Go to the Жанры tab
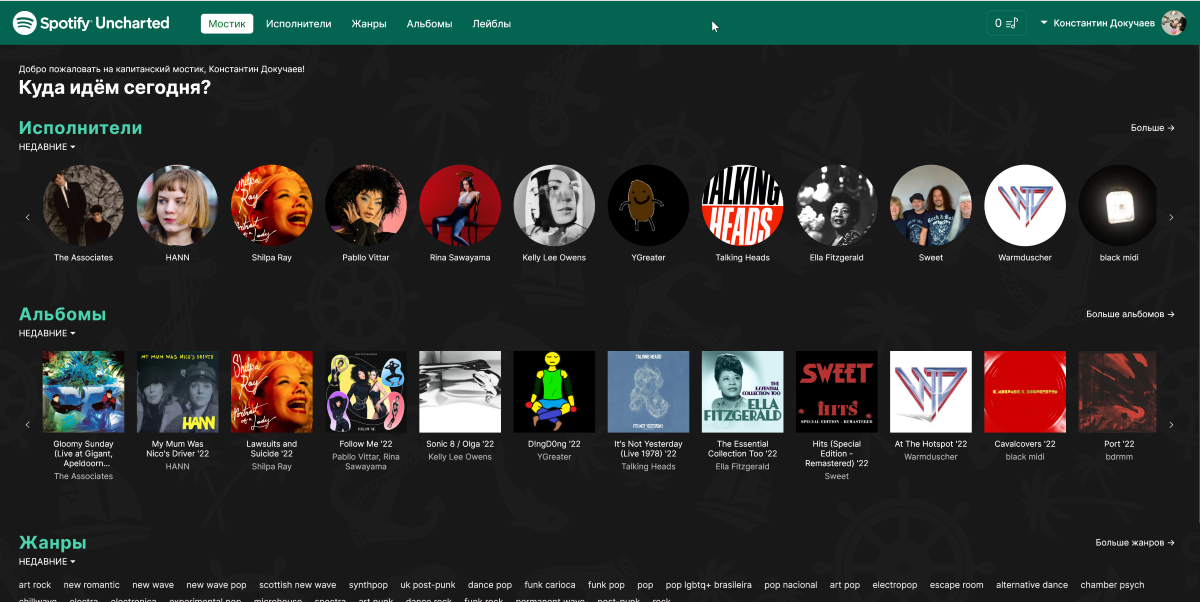Image resolution: width=1200 pixels, height=602 pixels. pyautogui.click(x=369, y=23)
